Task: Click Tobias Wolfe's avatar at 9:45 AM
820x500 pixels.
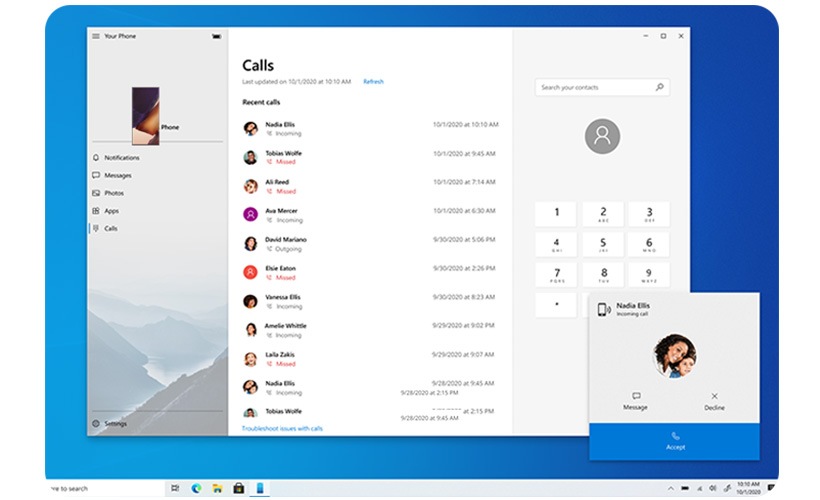Action: pos(250,157)
